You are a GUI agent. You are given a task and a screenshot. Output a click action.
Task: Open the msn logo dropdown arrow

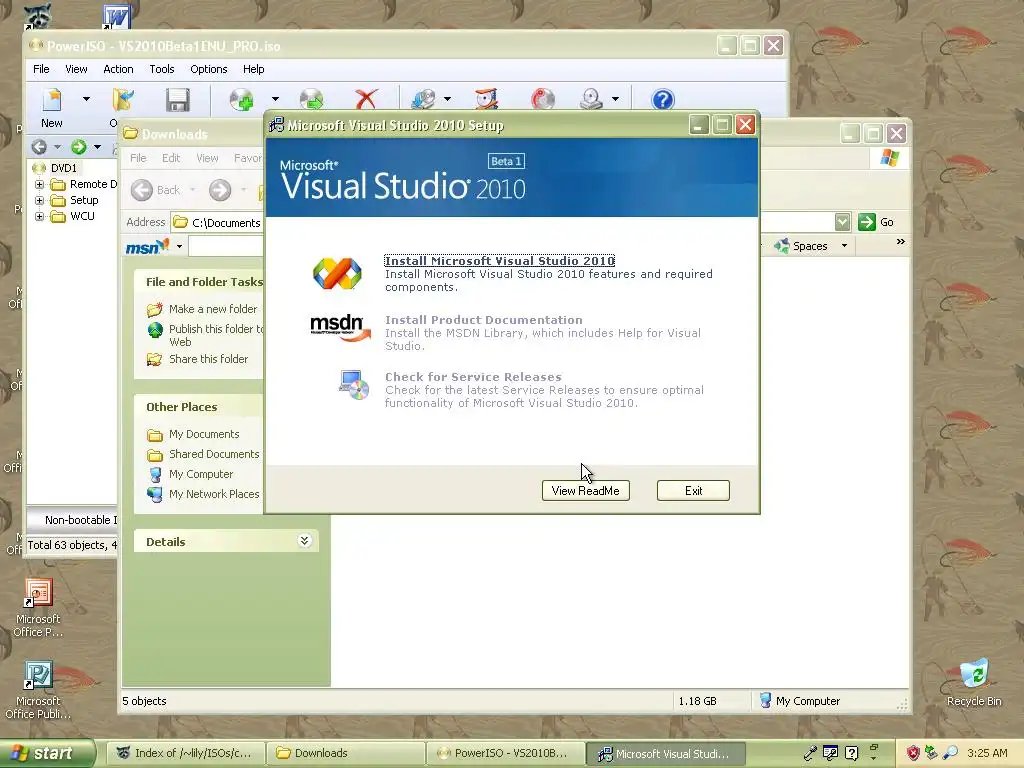(179, 247)
